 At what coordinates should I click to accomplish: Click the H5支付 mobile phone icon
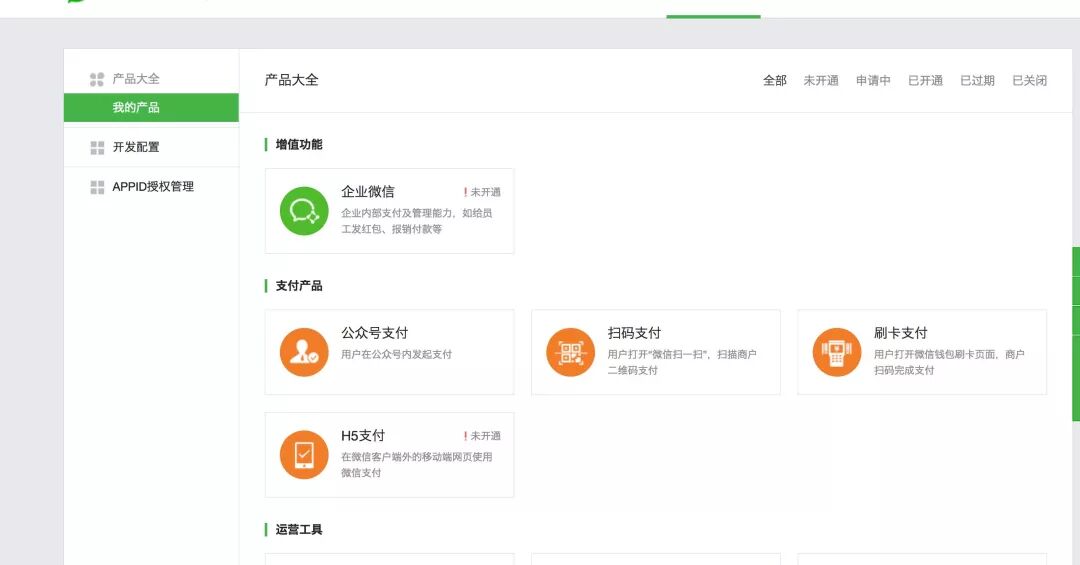tap(304, 455)
